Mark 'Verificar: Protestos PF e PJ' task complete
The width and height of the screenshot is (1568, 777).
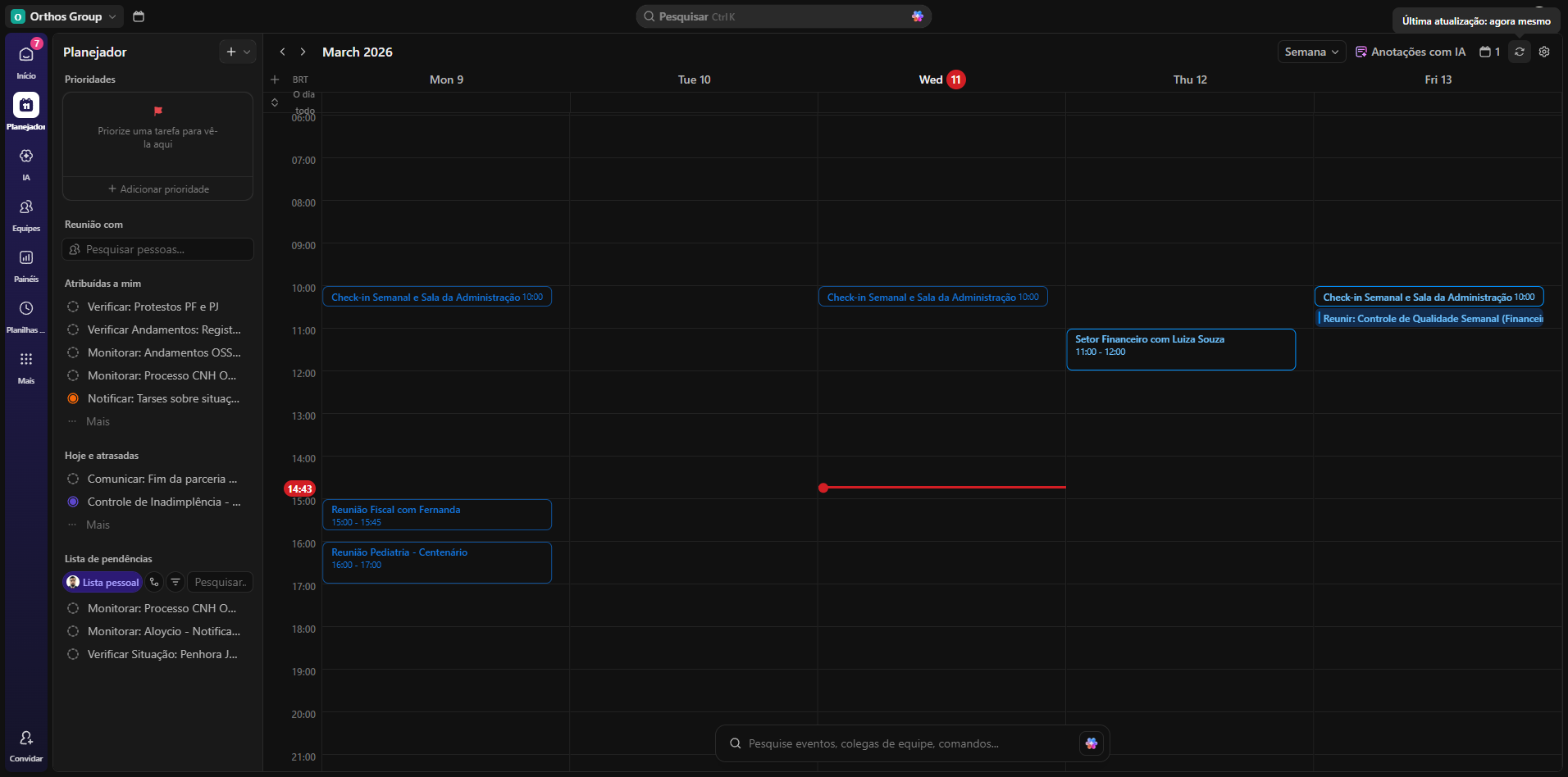(73, 307)
